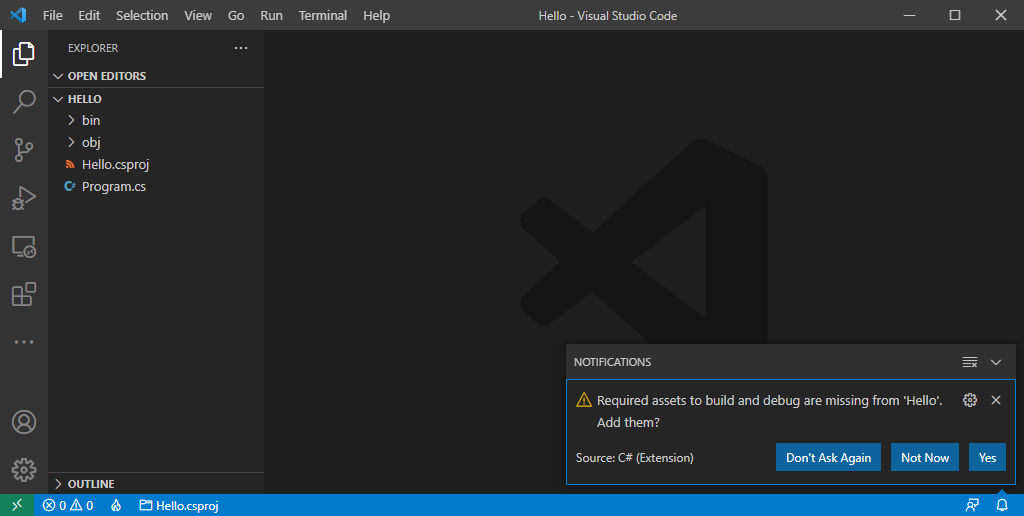
Task: Choose Not Now in the notification
Action: click(x=925, y=457)
